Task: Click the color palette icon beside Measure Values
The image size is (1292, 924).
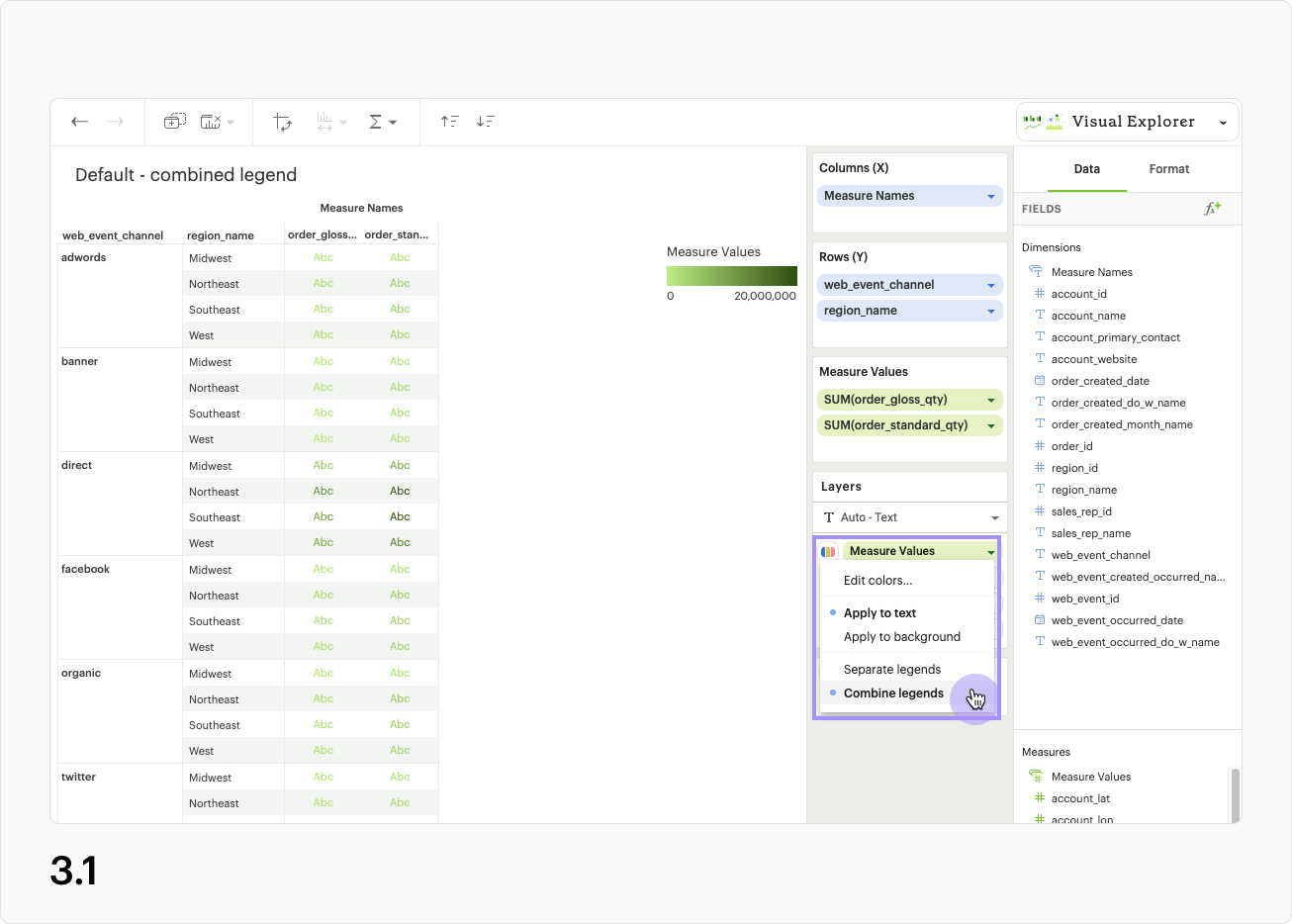Action: click(x=829, y=551)
